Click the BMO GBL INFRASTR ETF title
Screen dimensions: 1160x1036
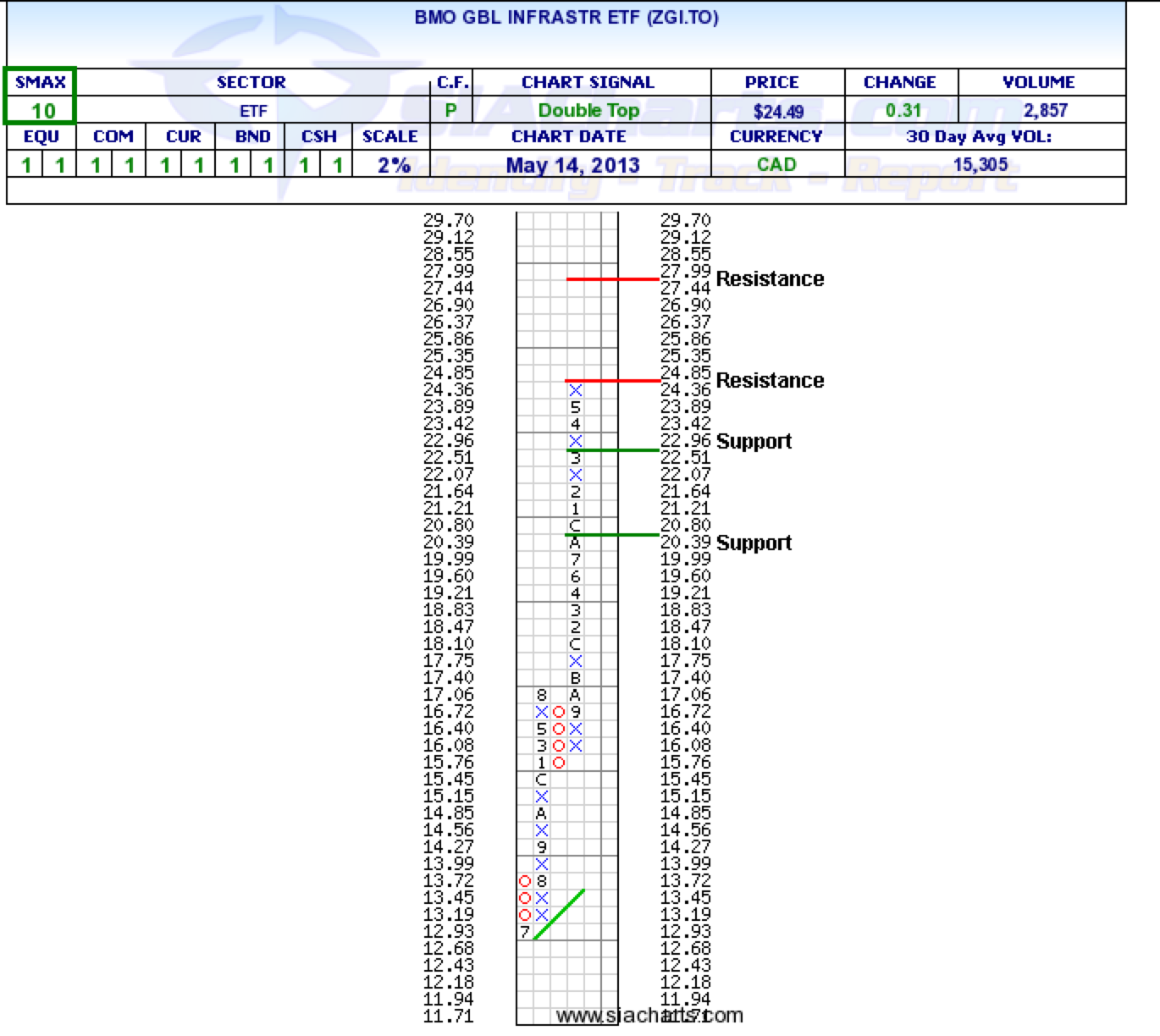[x=566, y=18]
